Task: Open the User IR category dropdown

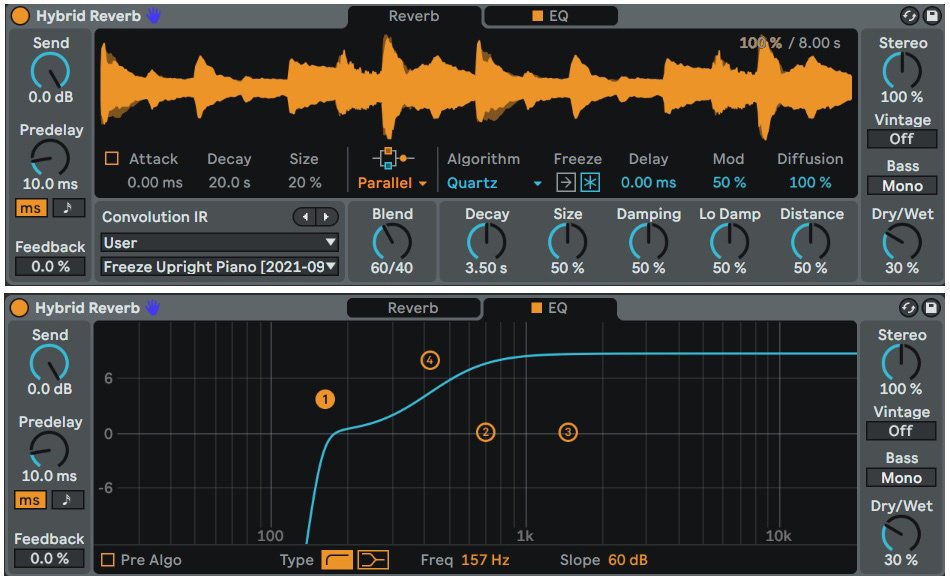Action: [219, 243]
